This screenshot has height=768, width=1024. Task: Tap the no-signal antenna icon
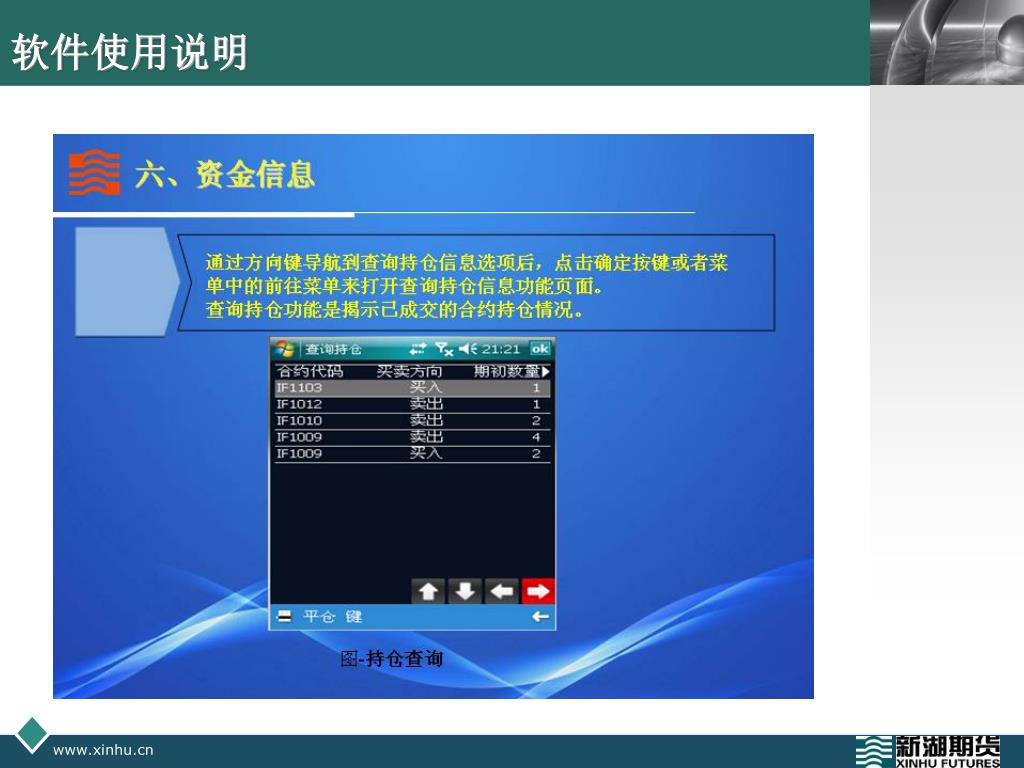444,349
